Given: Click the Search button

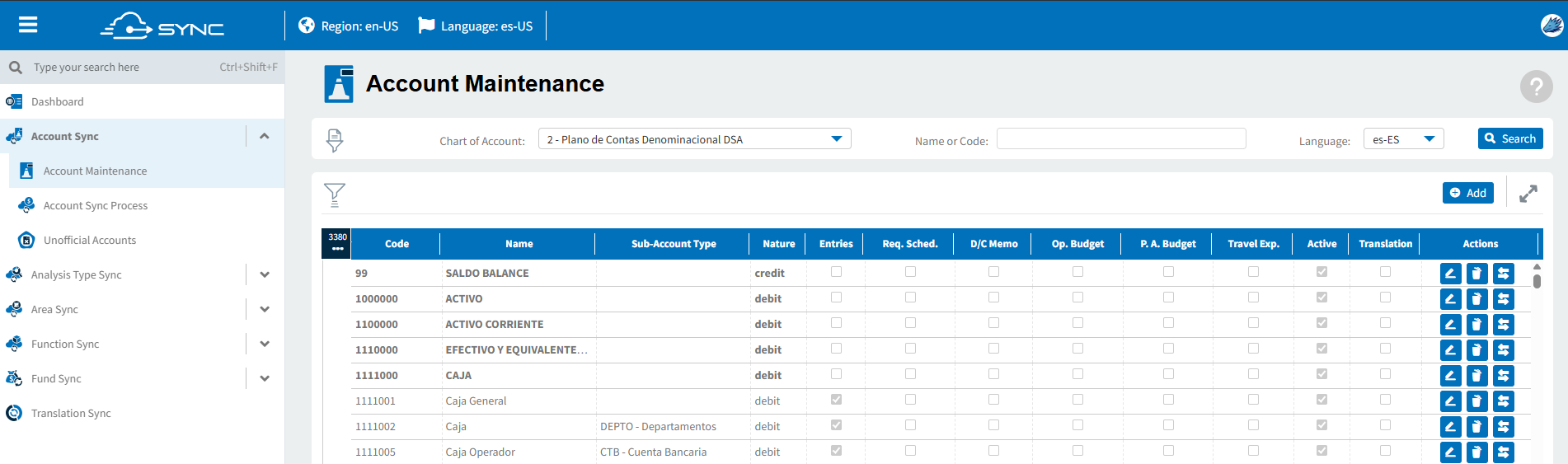Looking at the screenshot, I should coord(1510,138).
